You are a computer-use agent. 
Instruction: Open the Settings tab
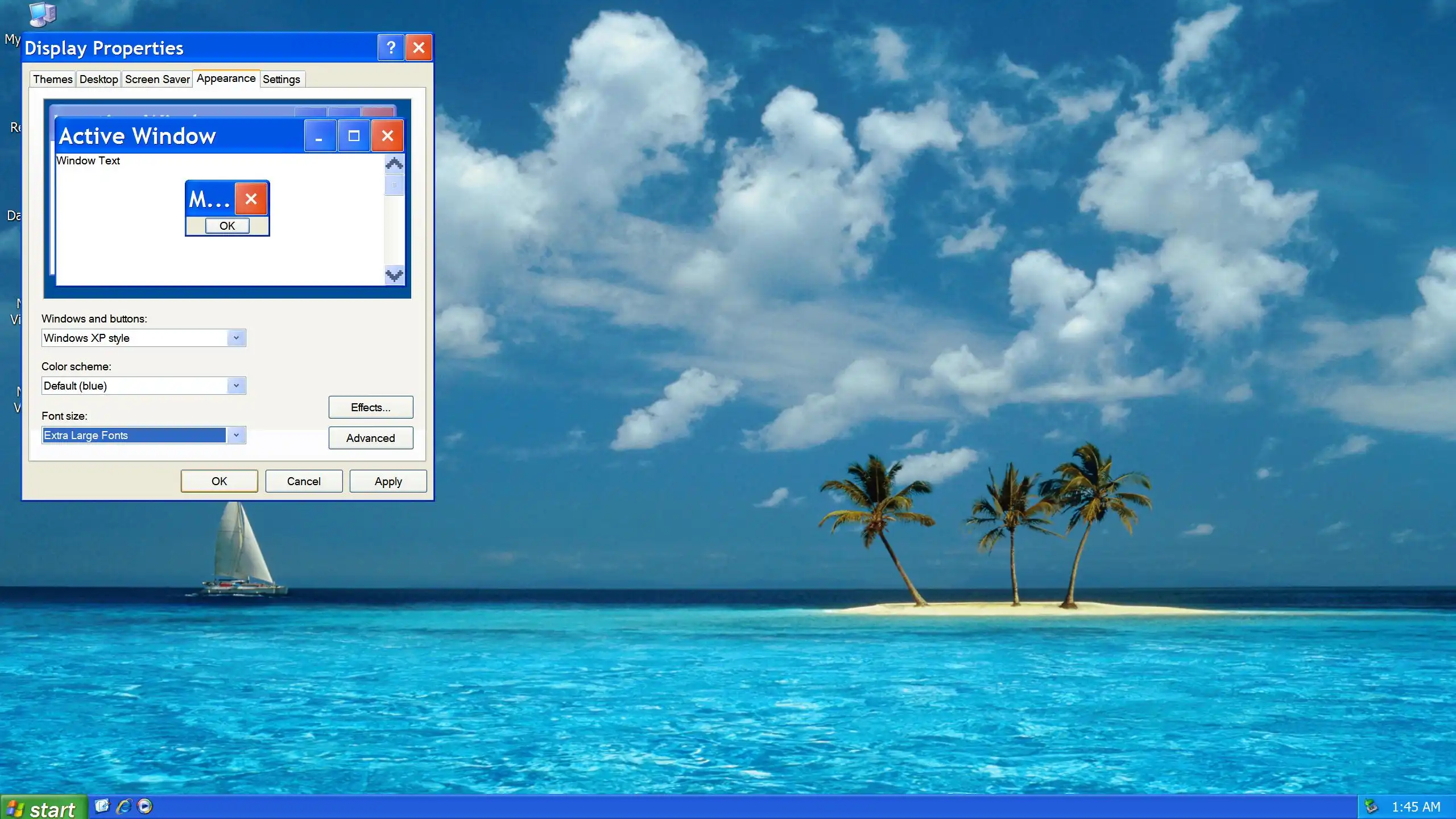(282, 79)
